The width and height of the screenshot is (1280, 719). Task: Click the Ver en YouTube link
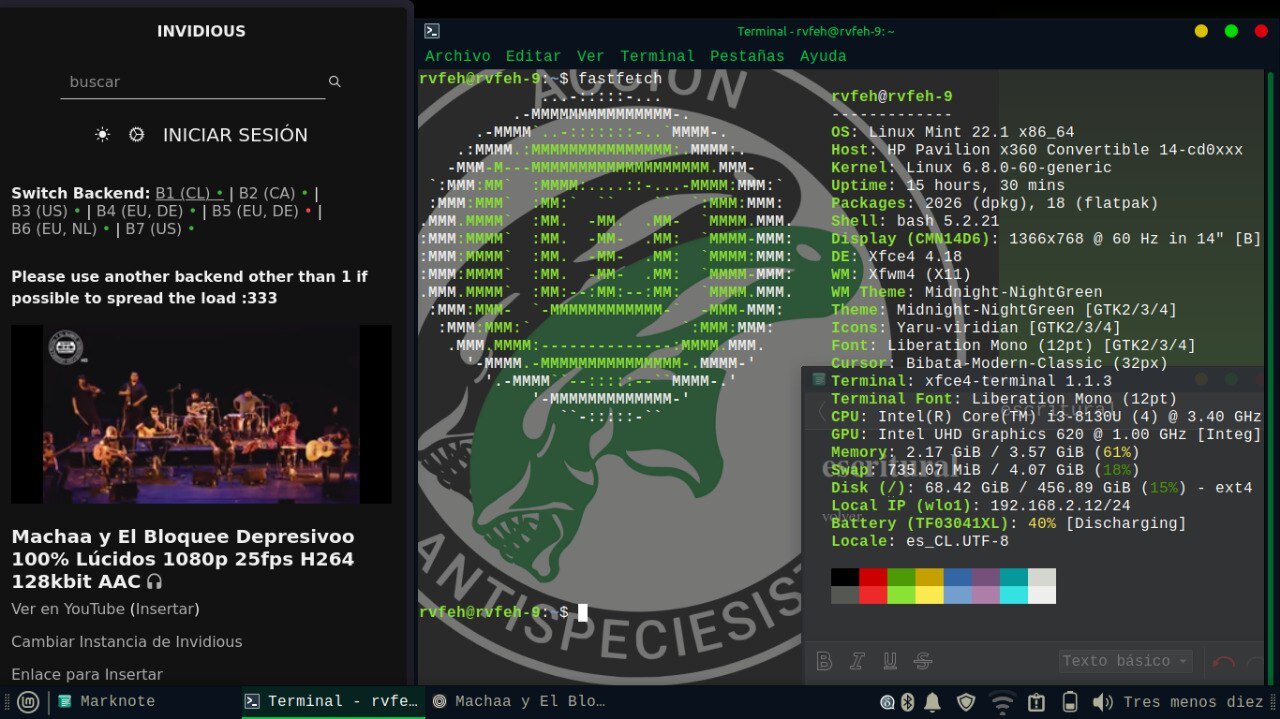[x=68, y=609]
